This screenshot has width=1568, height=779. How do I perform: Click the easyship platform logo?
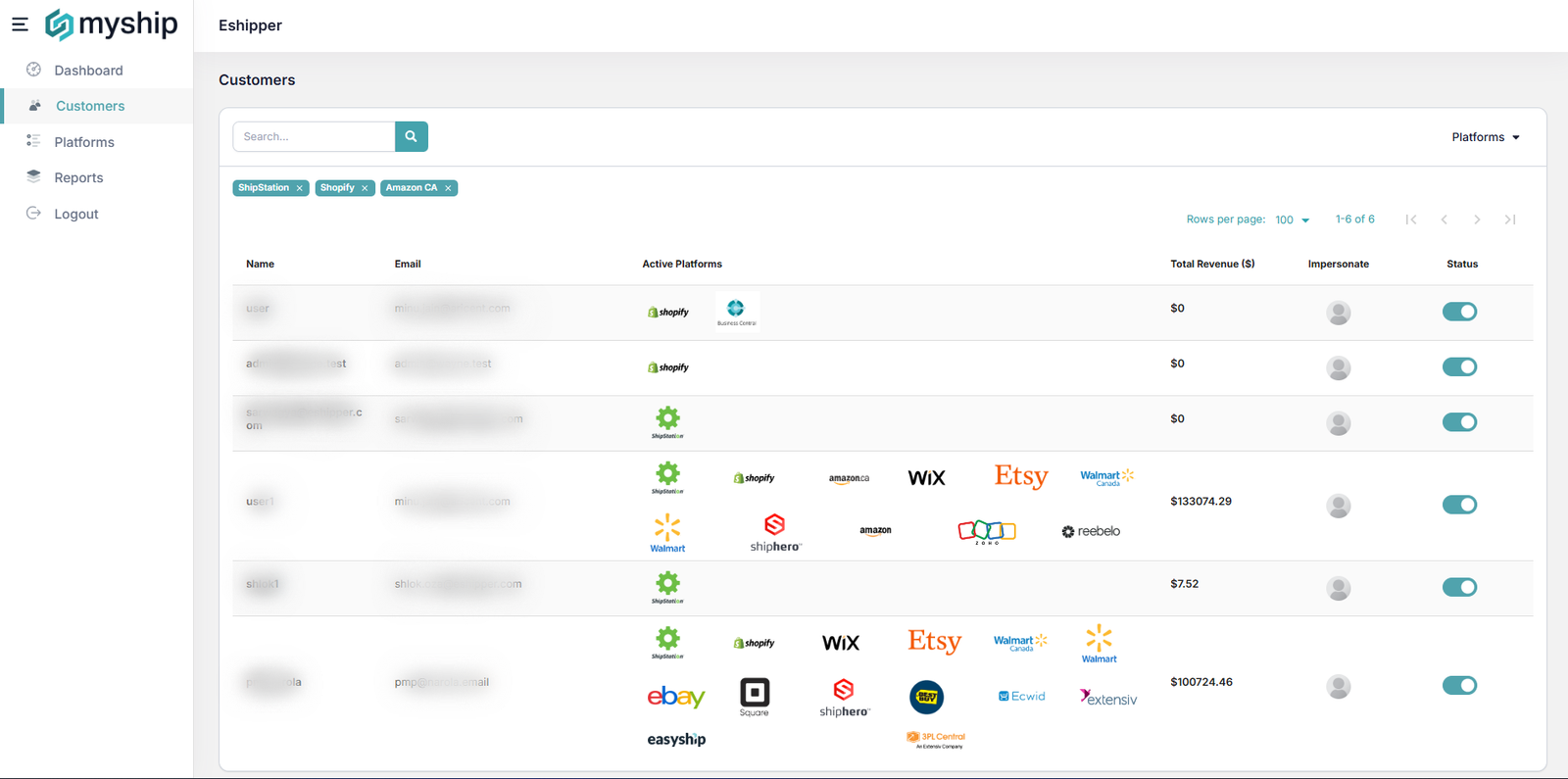tap(676, 740)
